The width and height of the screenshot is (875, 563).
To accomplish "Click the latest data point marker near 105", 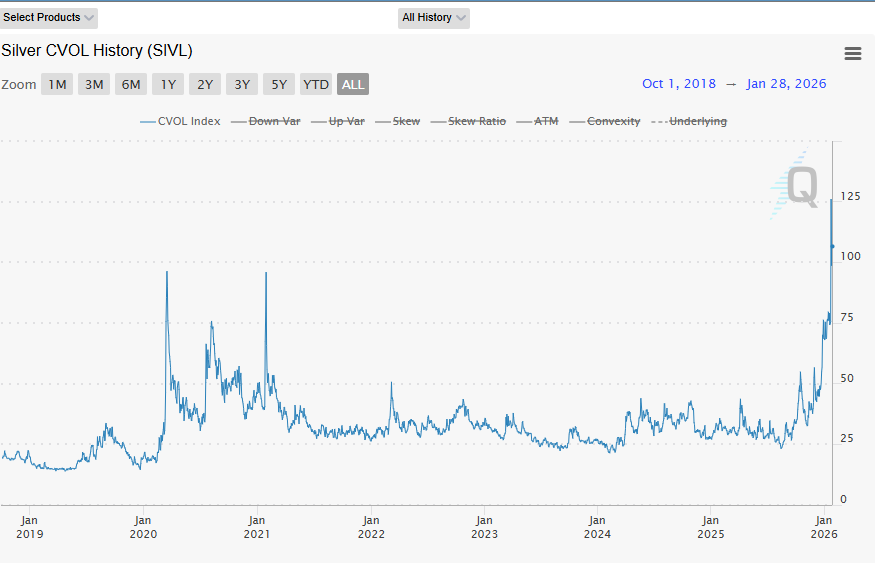I will click(x=833, y=246).
